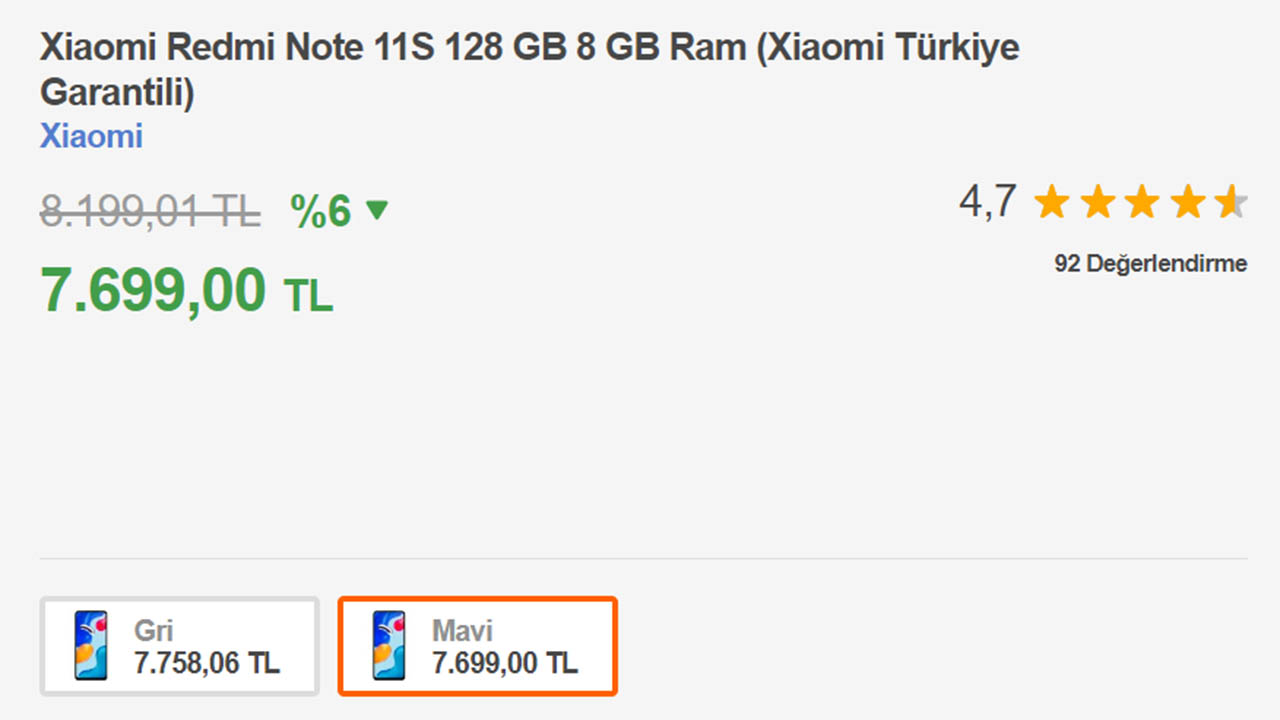Click the crossed-out 8.199,01 TL price

tap(150, 210)
